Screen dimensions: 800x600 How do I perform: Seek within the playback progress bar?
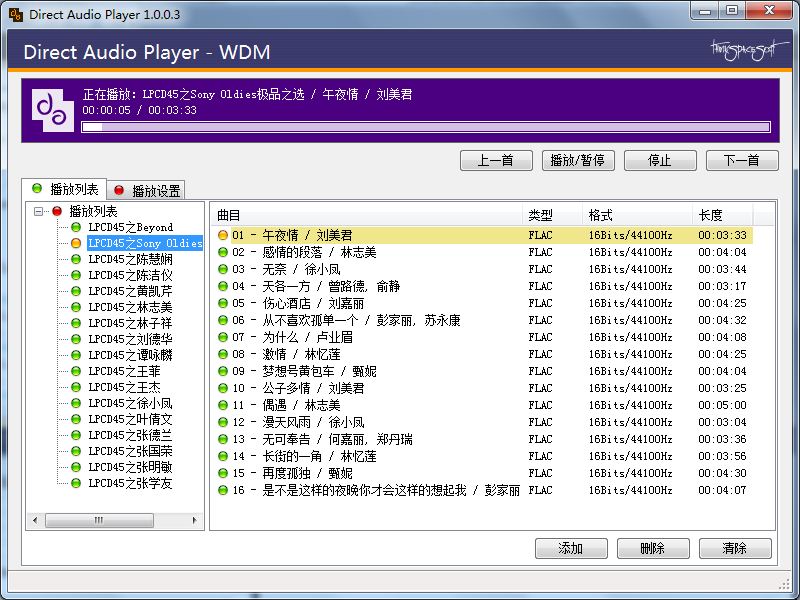pos(426,127)
